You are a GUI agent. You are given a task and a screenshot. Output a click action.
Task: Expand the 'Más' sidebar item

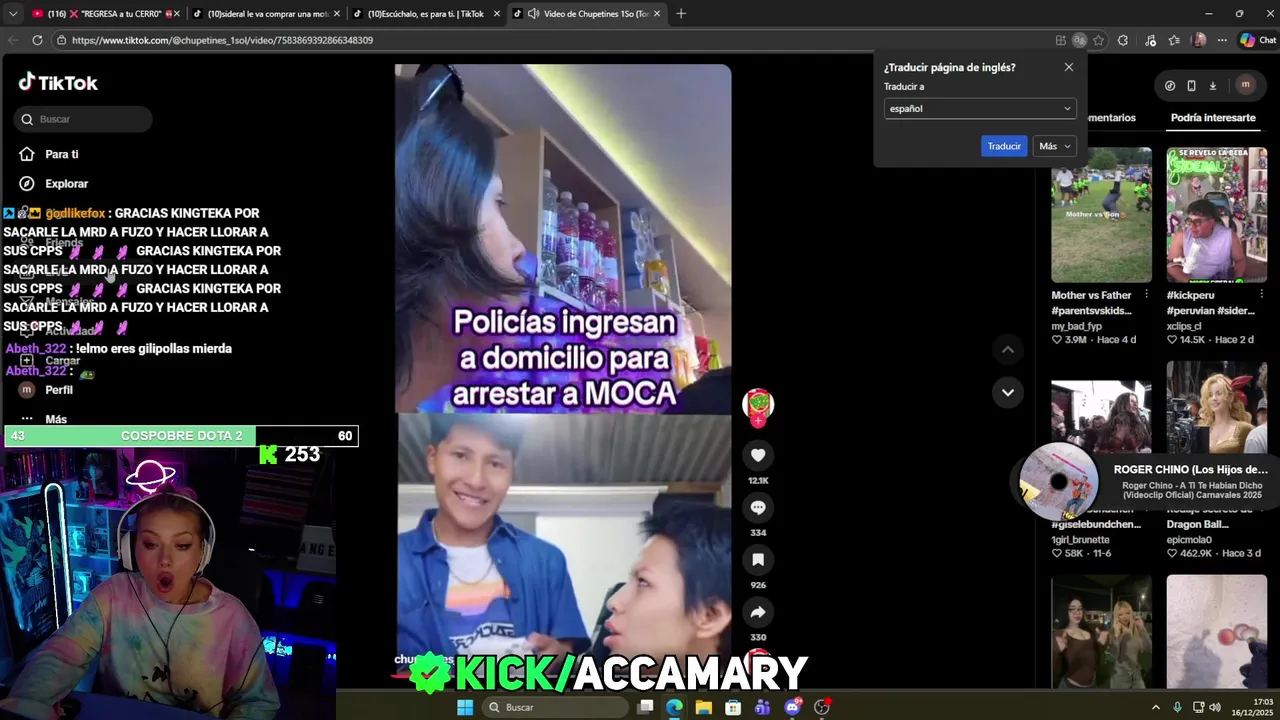tap(55, 419)
